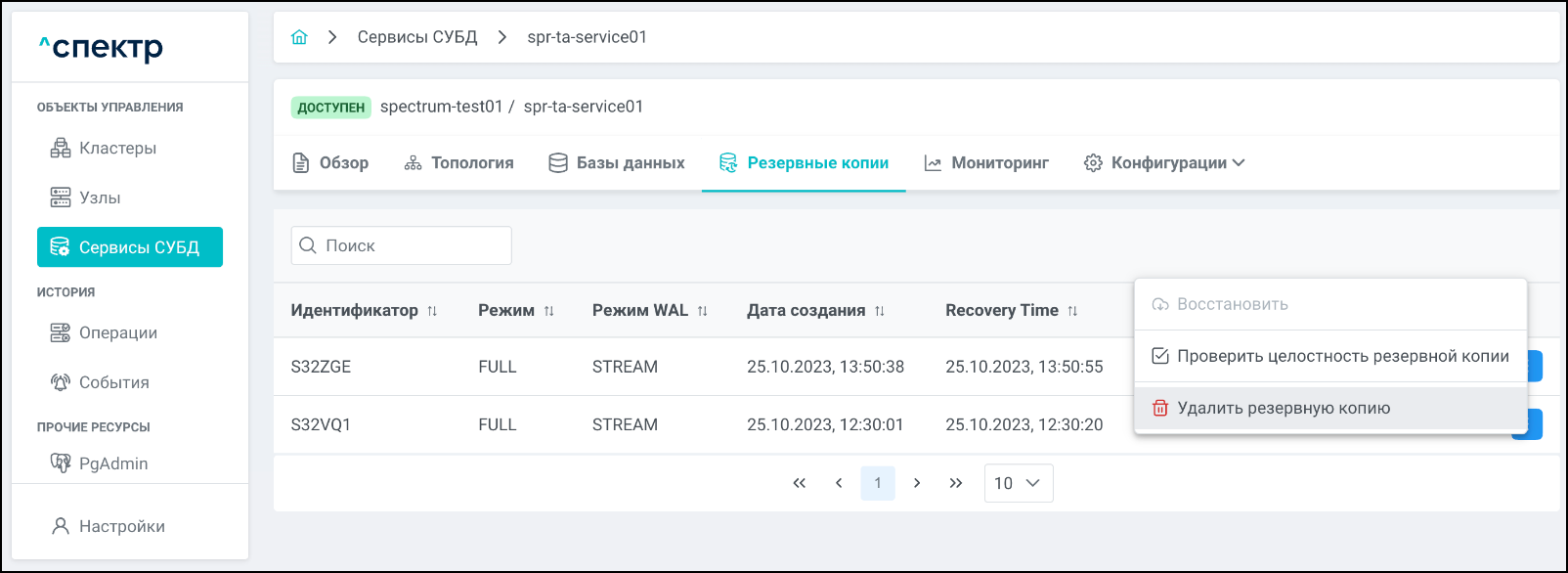This screenshot has width=1568, height=573.
Task: Sort by Recovery Time column
Action: [1072, 311]
